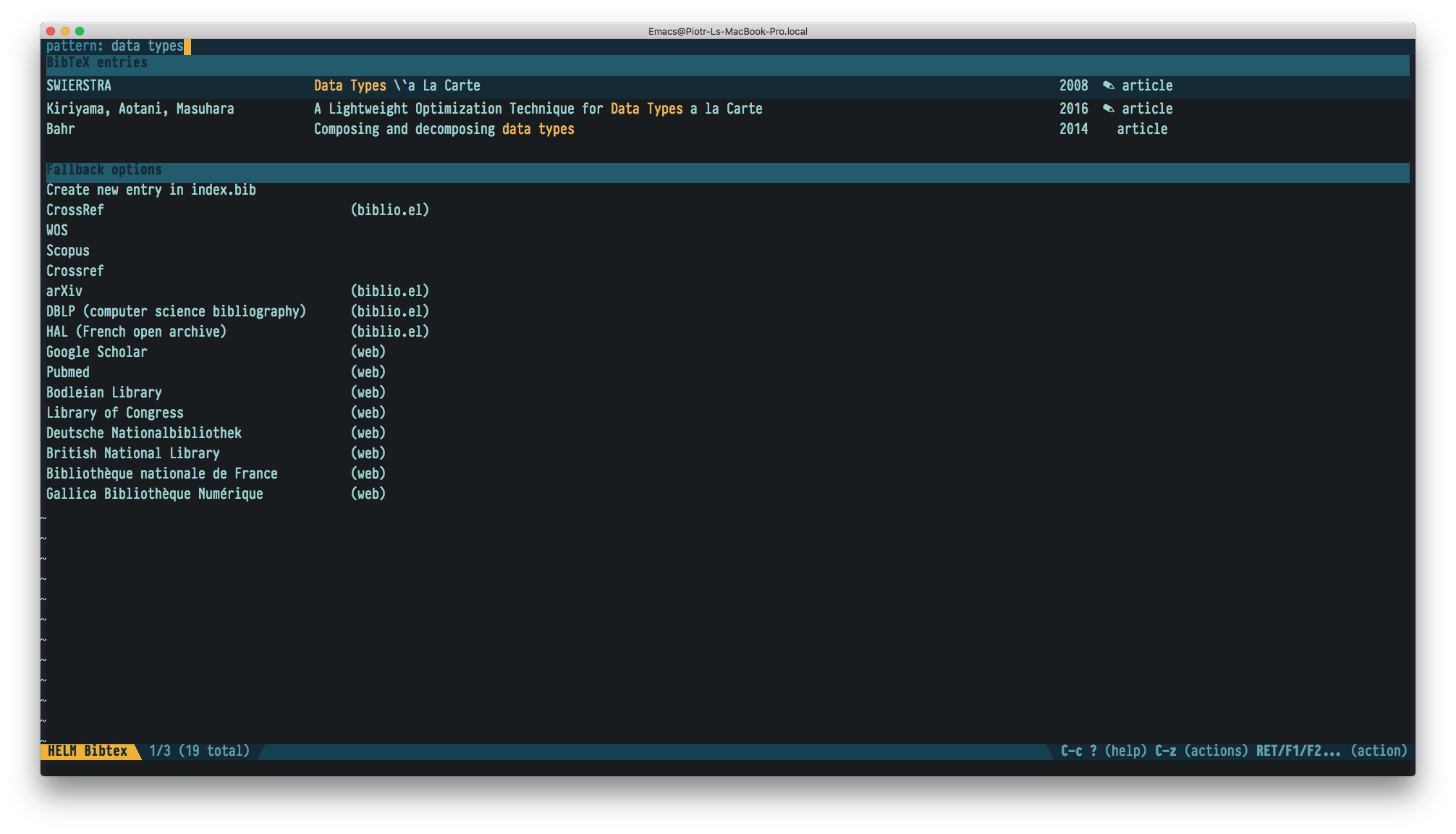Click title 'Composing and decomposing data types'

point(444,129)
